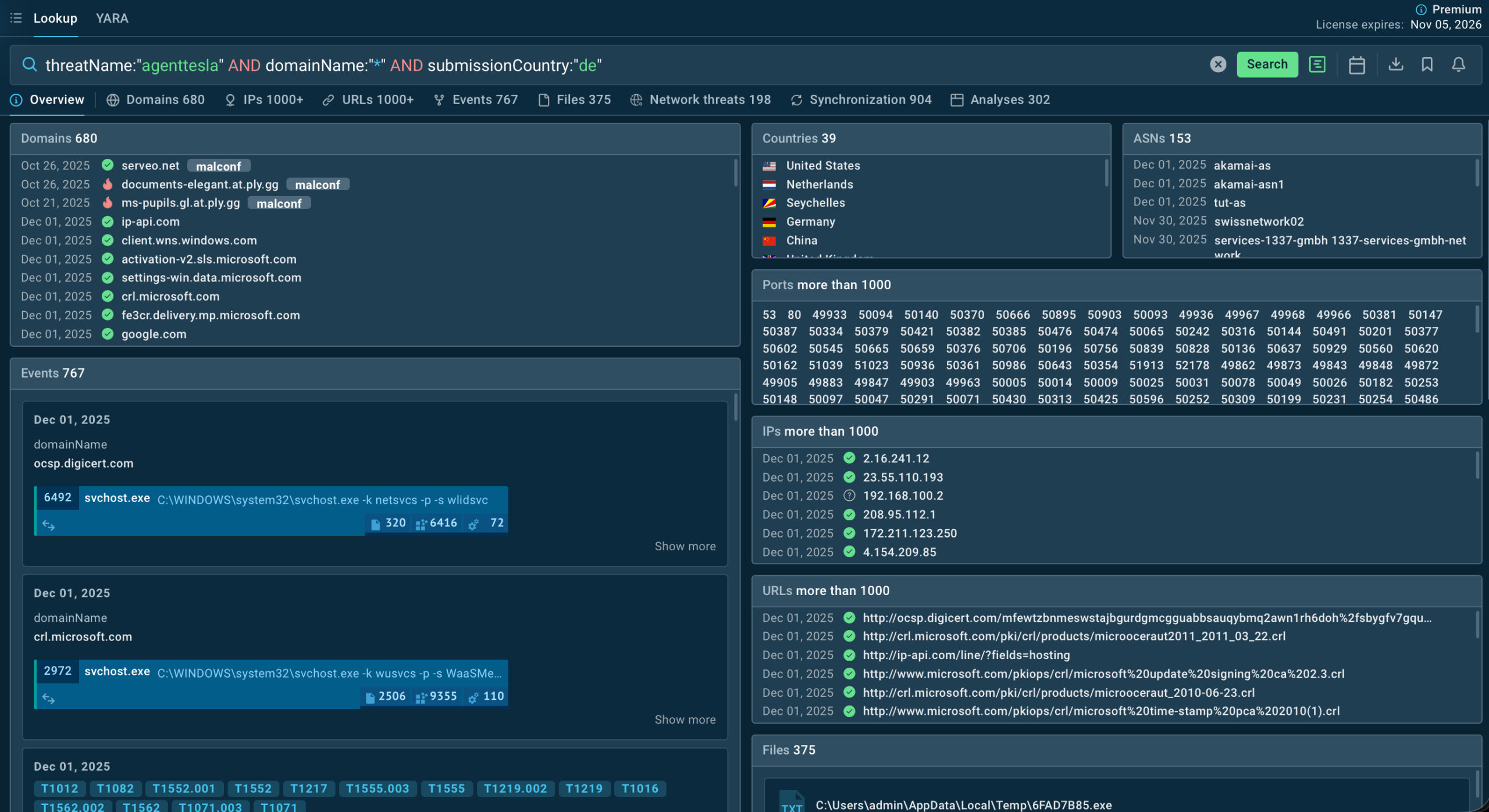Click the download results icon

(1395, 65)
